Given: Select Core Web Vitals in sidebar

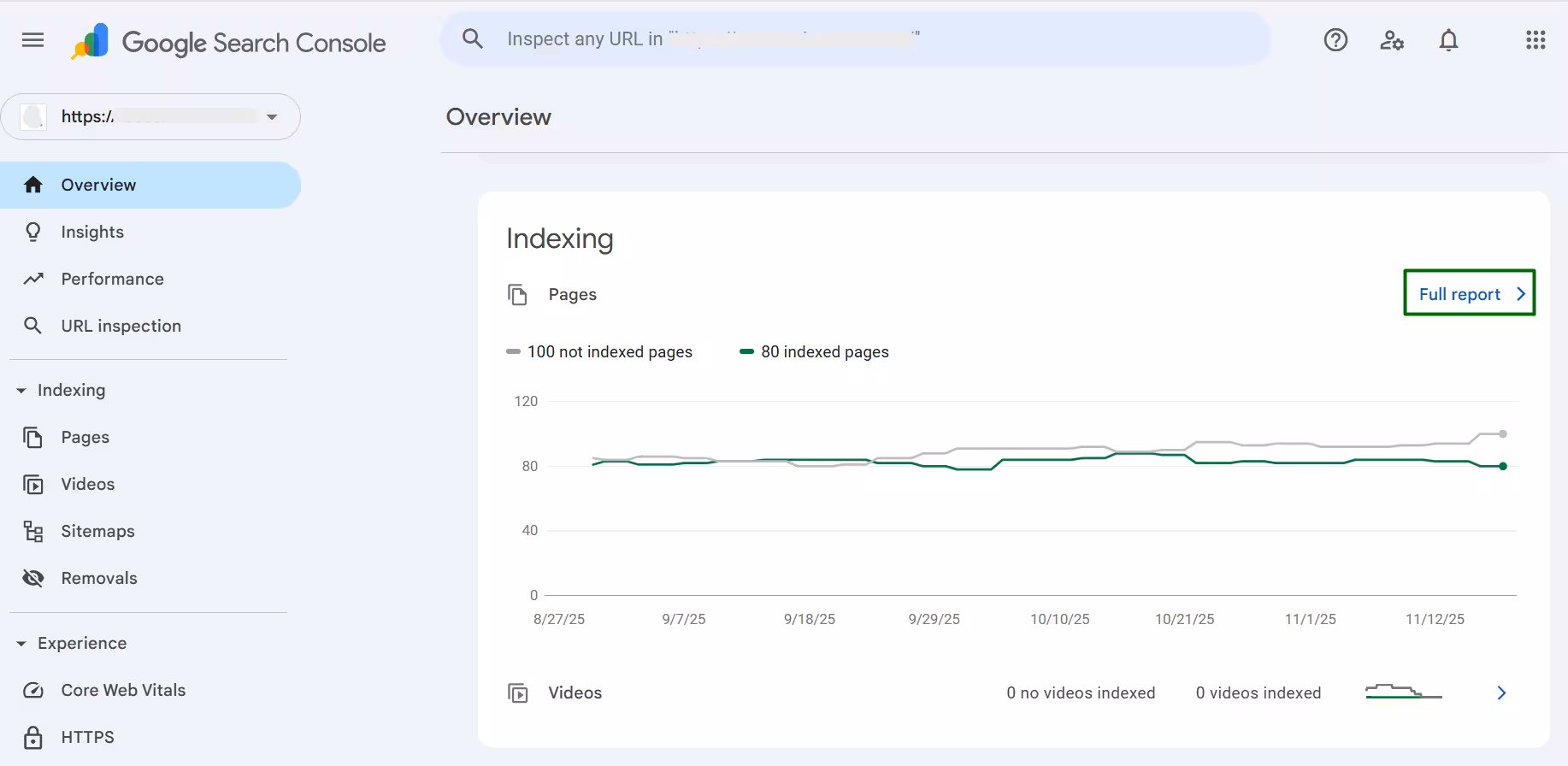Looking at the screenshot, I should 150,690.
